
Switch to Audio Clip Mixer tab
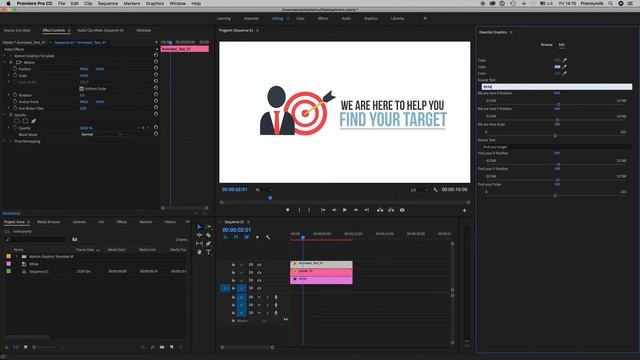pyautogui.click(x=100, y=30)
